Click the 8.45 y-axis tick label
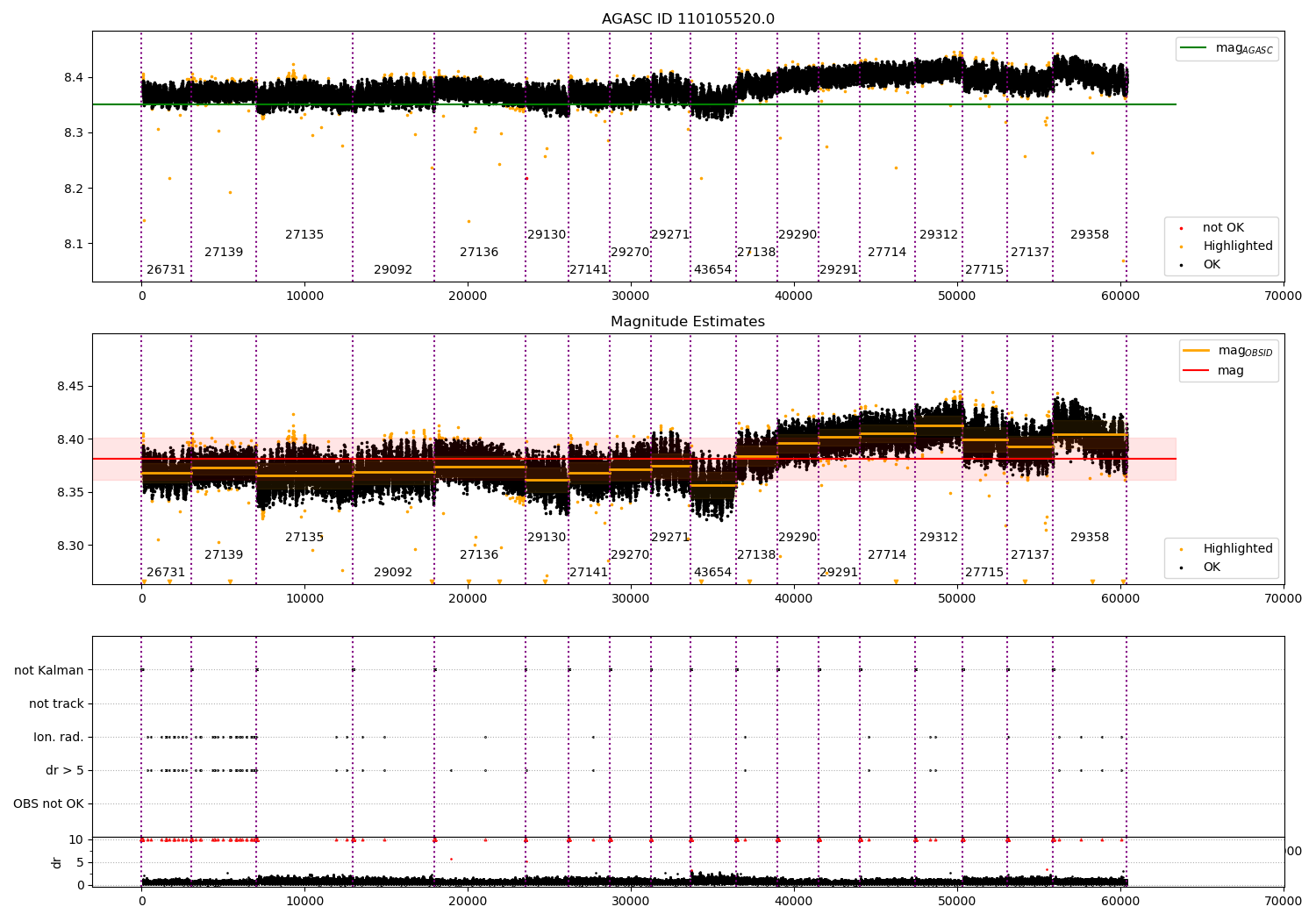This screenshot has height=921, width=1316. 70,386
